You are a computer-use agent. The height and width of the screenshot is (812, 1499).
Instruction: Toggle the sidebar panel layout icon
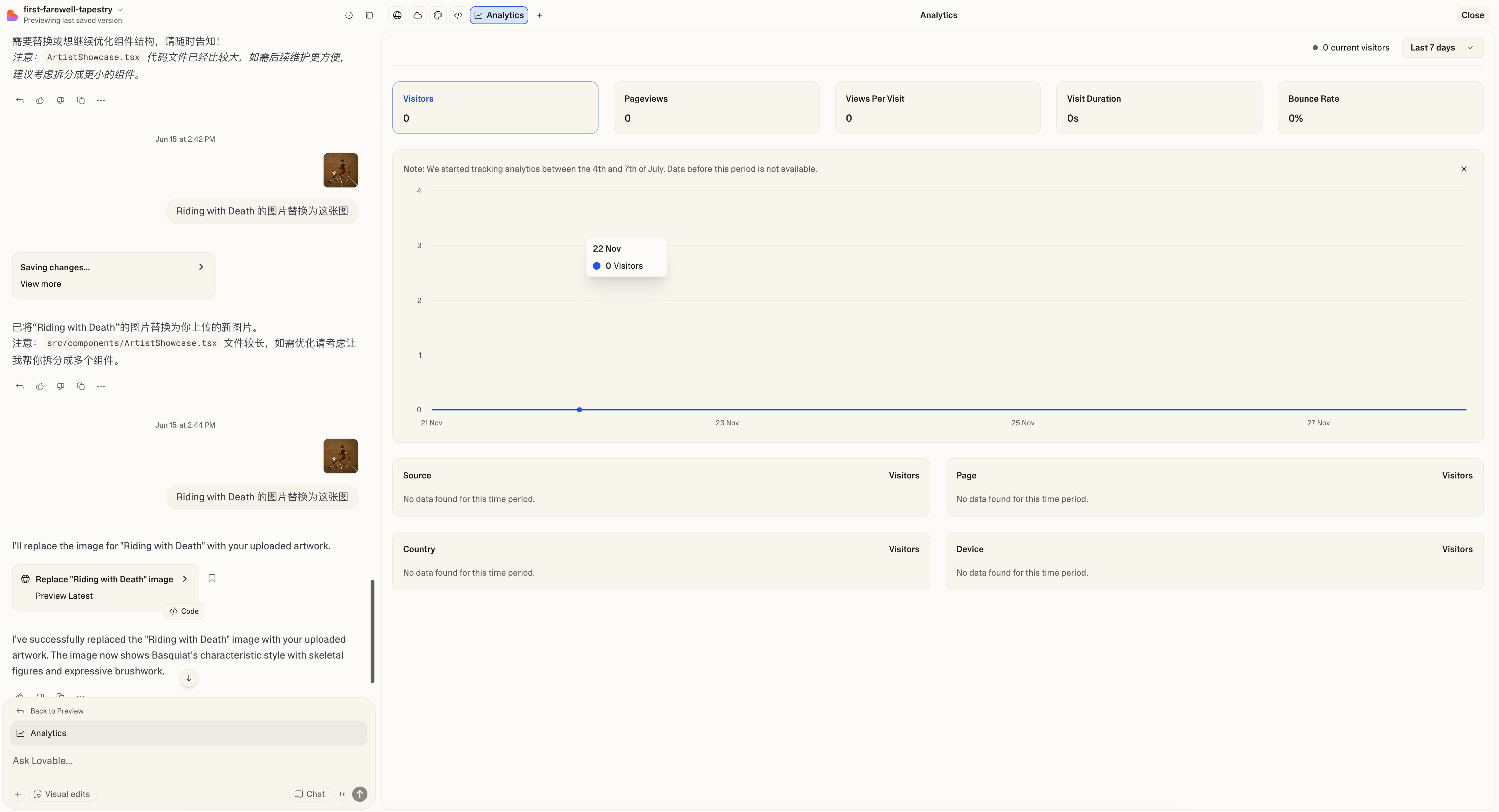[369, 15]
